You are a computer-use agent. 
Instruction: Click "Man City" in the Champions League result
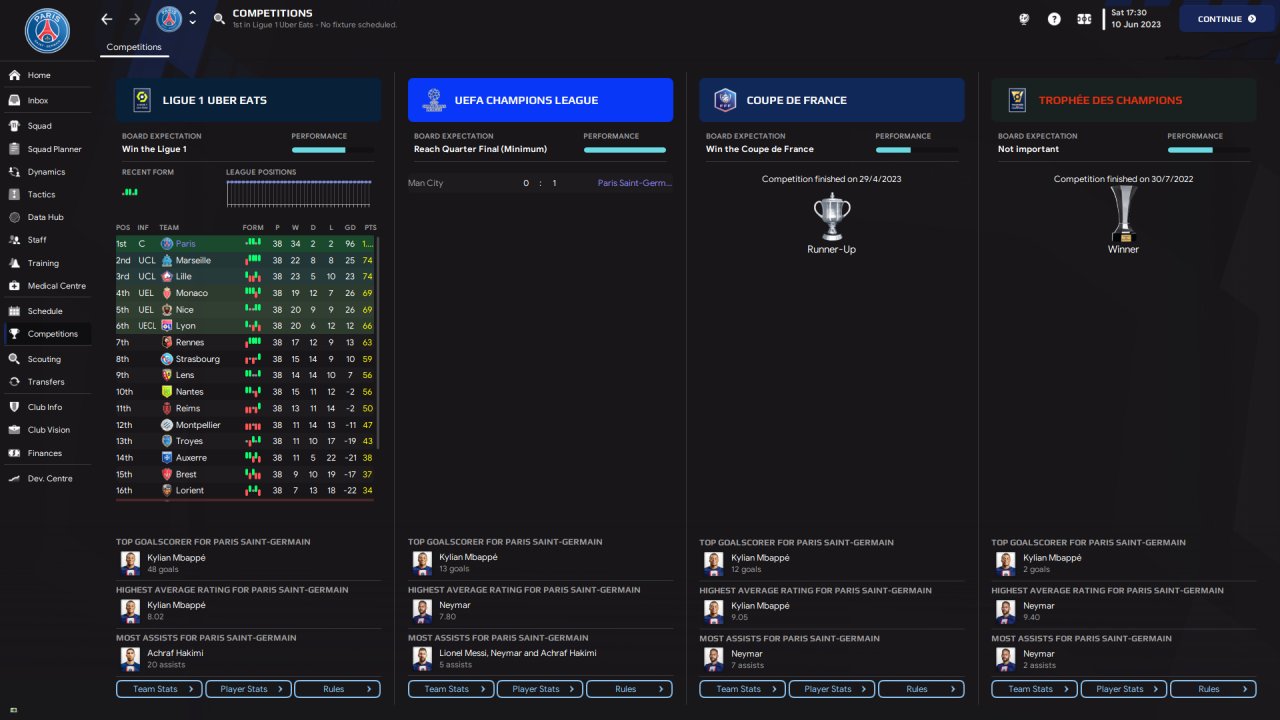(x=426, y=183)
